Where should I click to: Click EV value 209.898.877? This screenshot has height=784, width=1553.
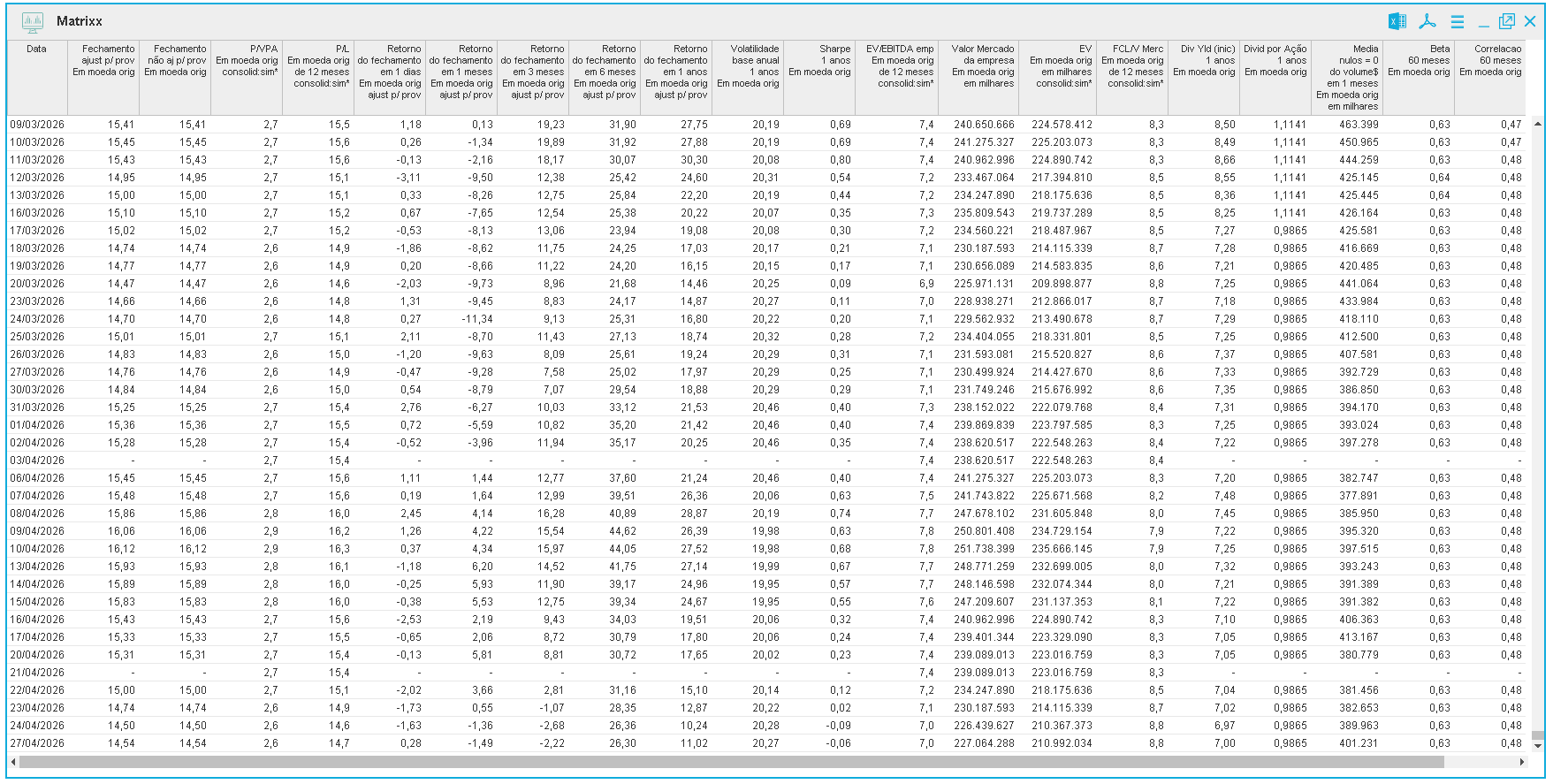[x=1062, y=284]
